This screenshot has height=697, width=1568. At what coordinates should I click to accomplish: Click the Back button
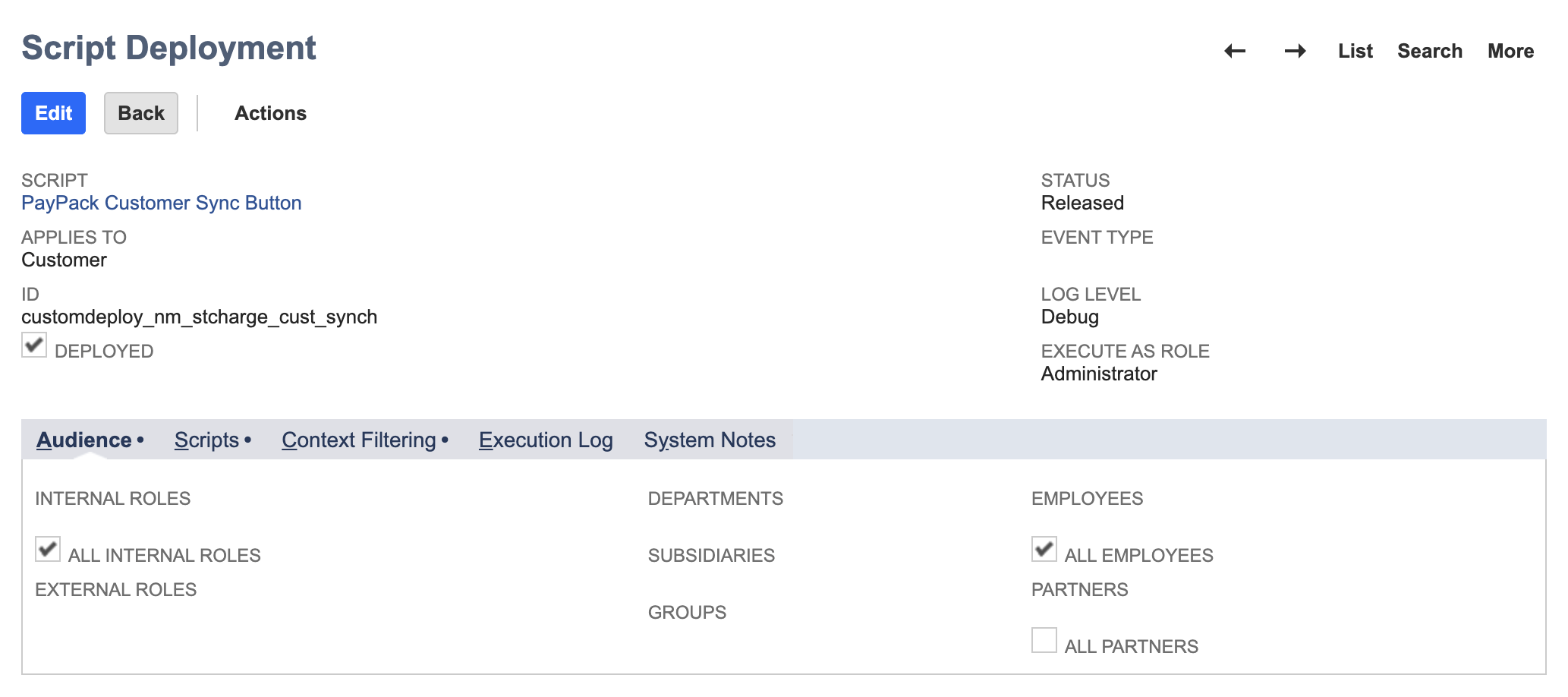click(140, 112)
